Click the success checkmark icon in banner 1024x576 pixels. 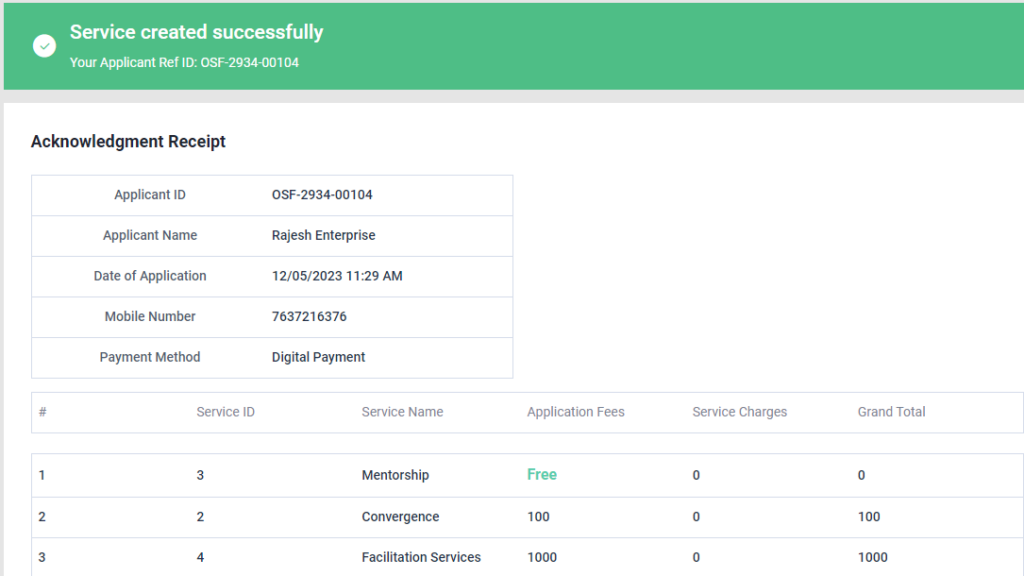coord(44,46)
